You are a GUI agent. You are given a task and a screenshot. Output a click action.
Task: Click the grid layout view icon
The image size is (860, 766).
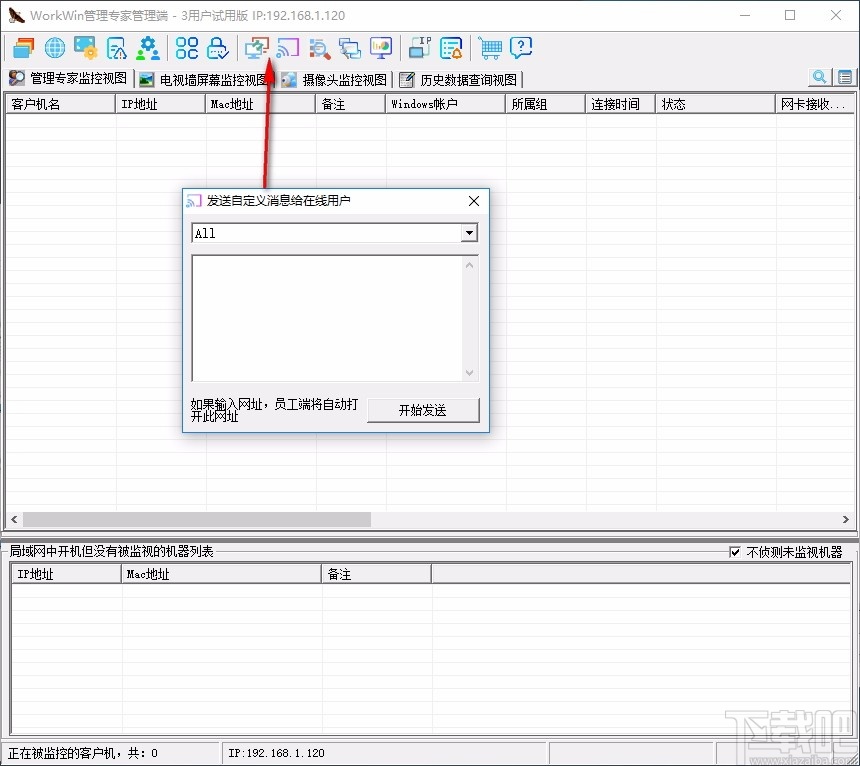click(185, 47)
